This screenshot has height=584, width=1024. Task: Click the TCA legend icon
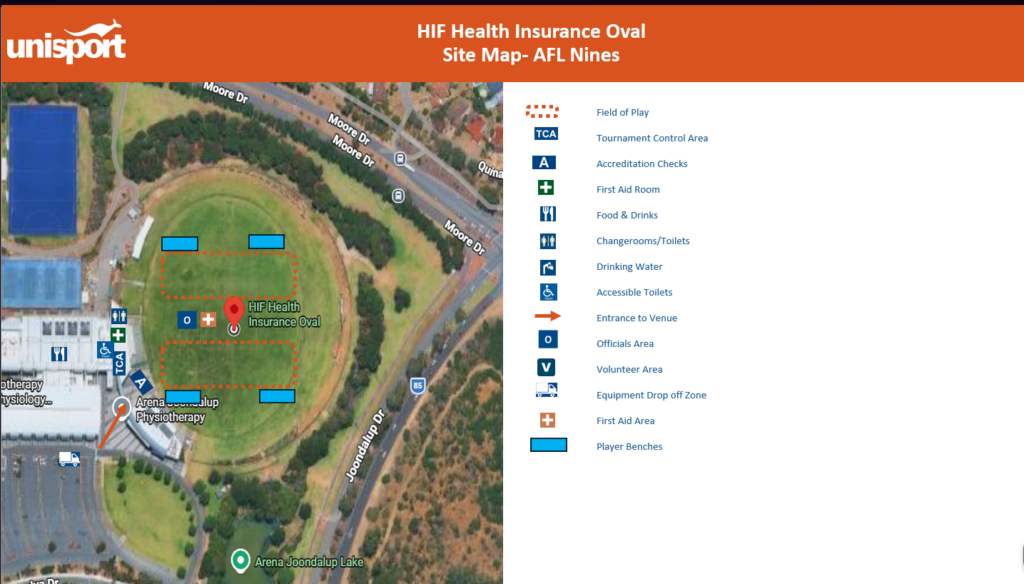point(546,134)
